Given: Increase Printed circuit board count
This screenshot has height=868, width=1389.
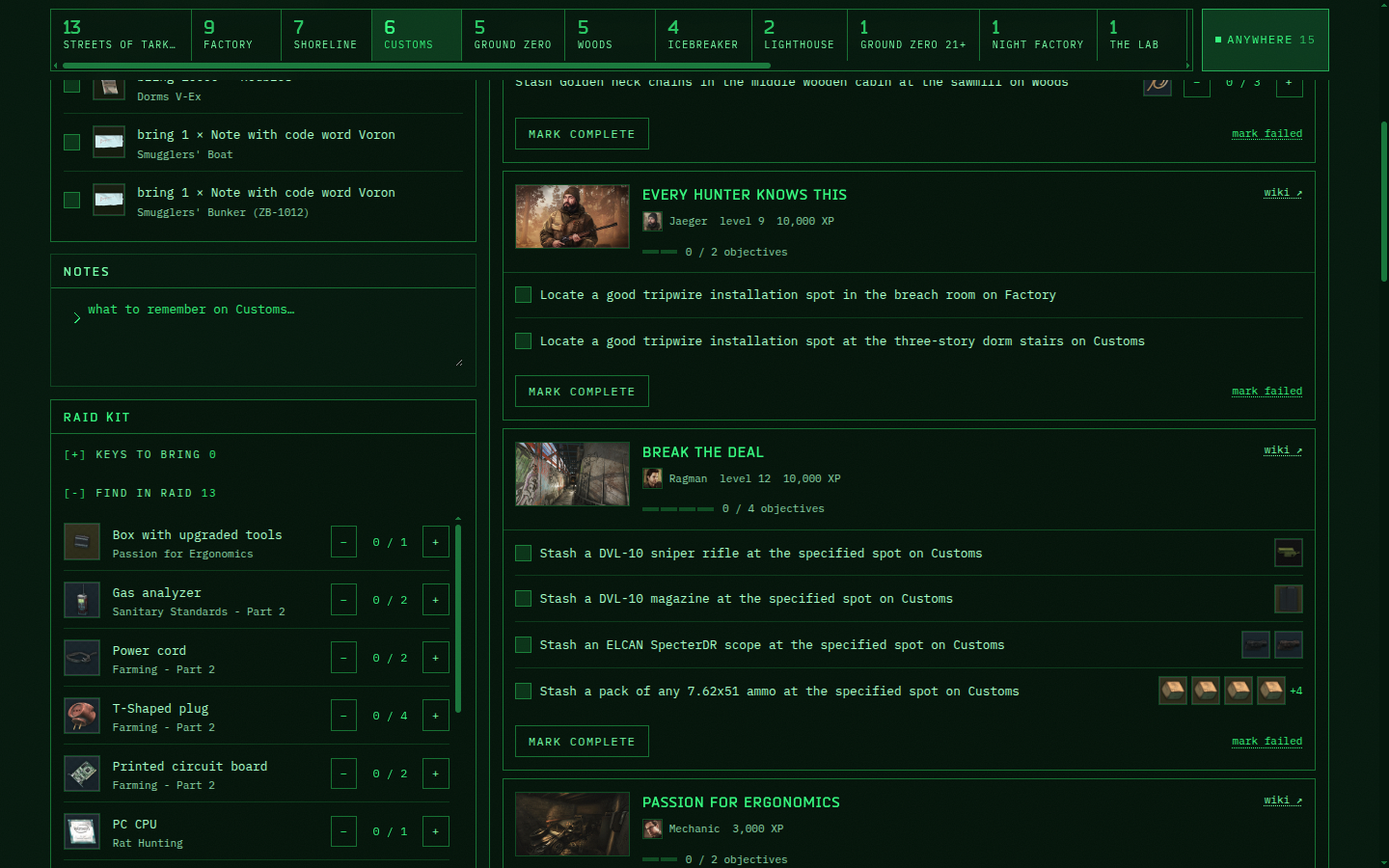Looking at the screenshot, I should [x=436, y=773].
